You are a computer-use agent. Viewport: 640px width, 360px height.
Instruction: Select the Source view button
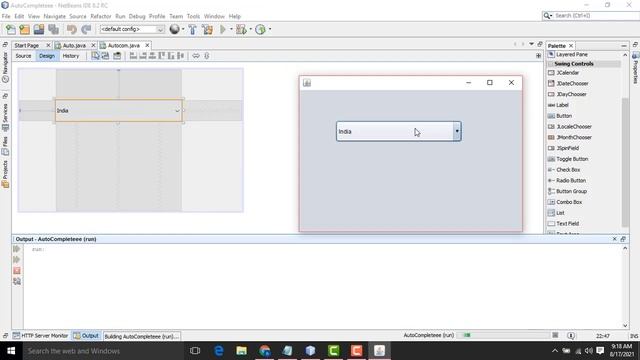pos(23,56)
